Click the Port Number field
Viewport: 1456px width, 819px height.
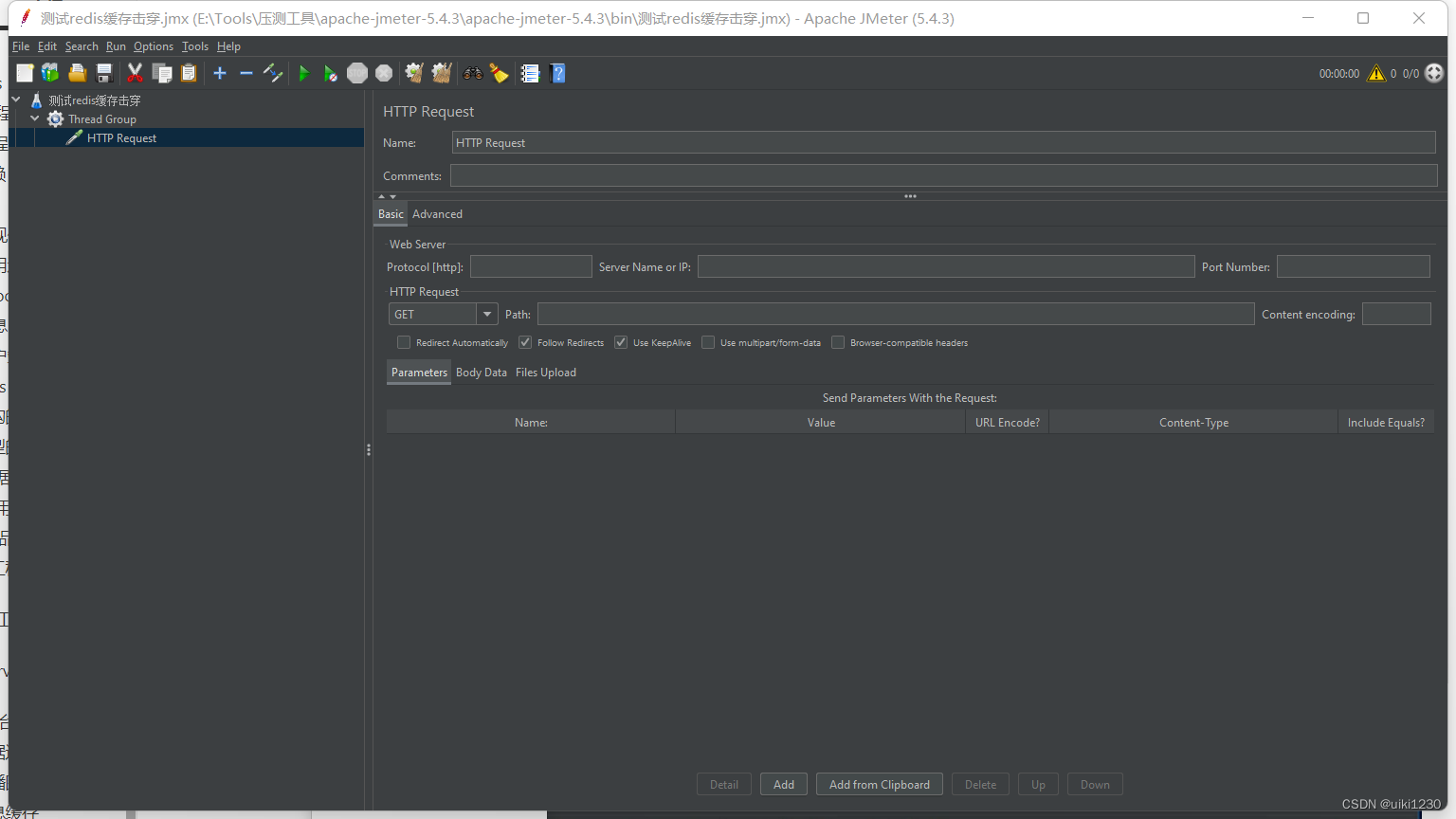1354,266
